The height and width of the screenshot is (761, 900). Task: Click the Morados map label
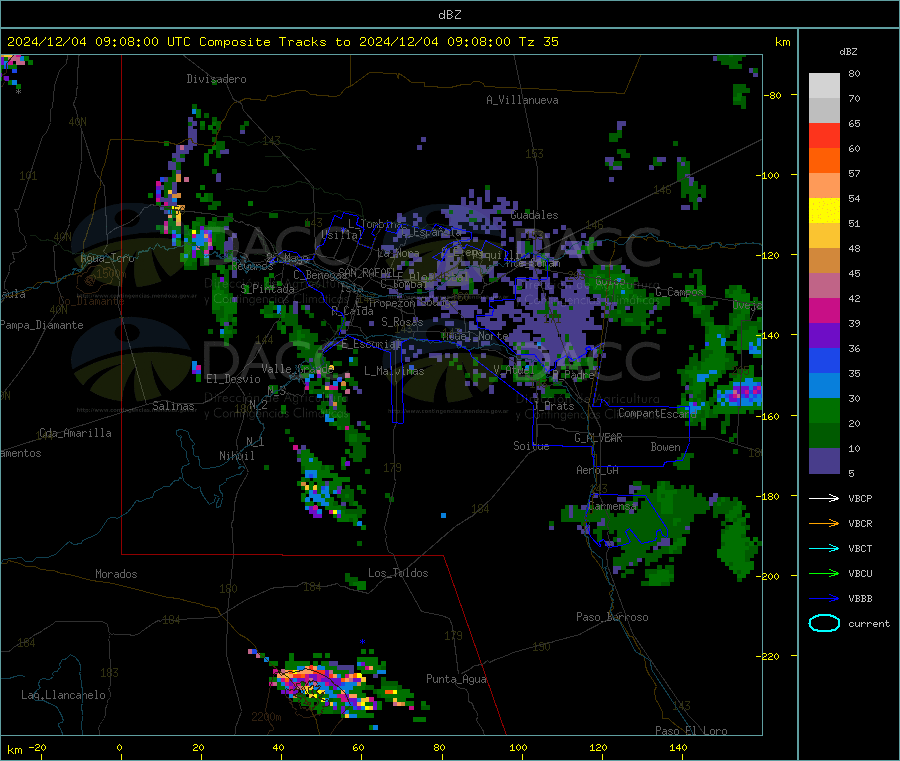[x=116, y=574]
